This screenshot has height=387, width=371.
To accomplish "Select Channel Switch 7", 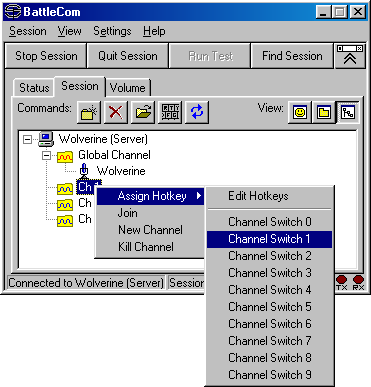I will (x=269, y=341).
